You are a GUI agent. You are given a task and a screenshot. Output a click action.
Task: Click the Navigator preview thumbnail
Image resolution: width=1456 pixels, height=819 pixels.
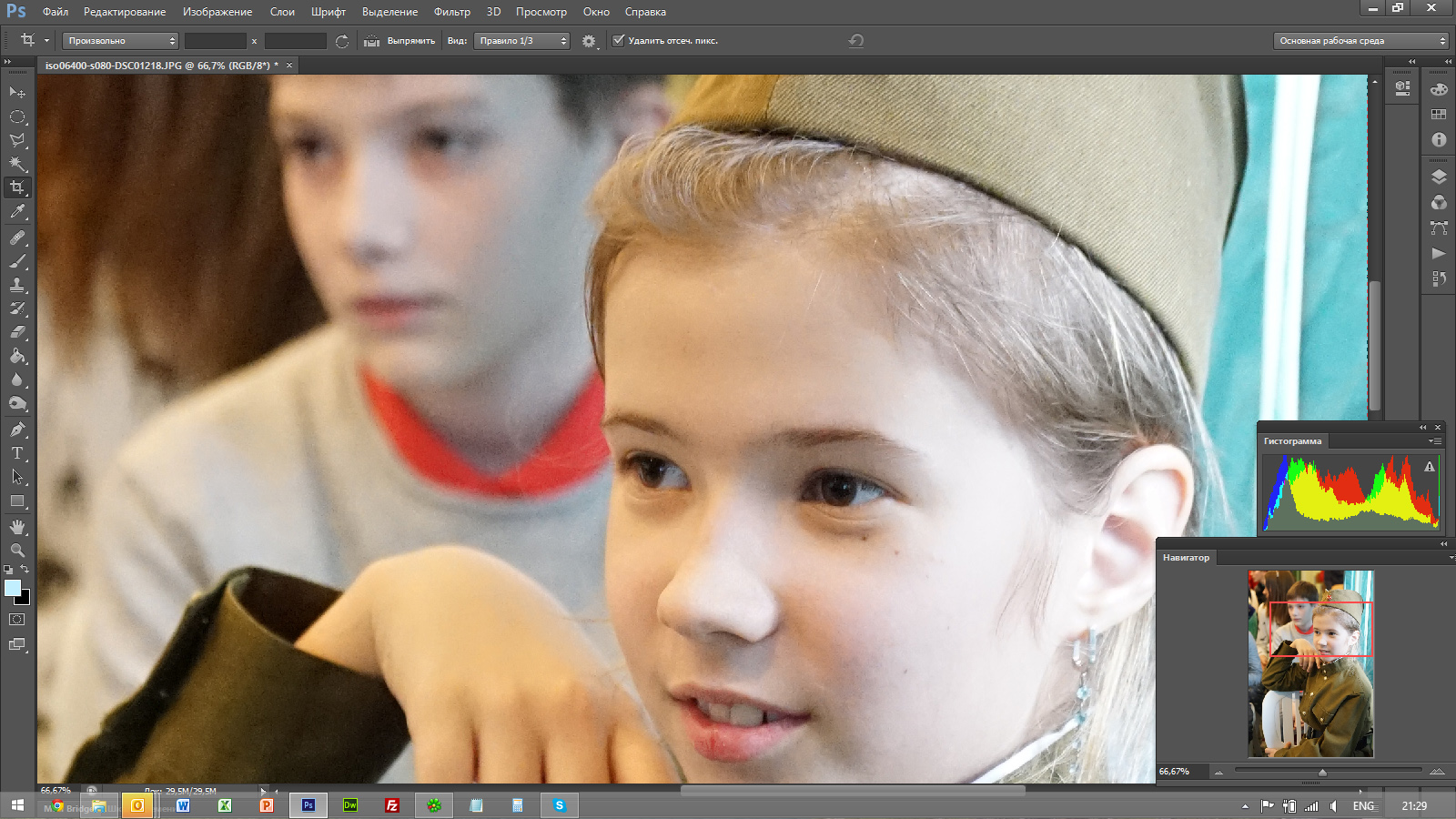pyautogui.click(x=1310, y=663)
